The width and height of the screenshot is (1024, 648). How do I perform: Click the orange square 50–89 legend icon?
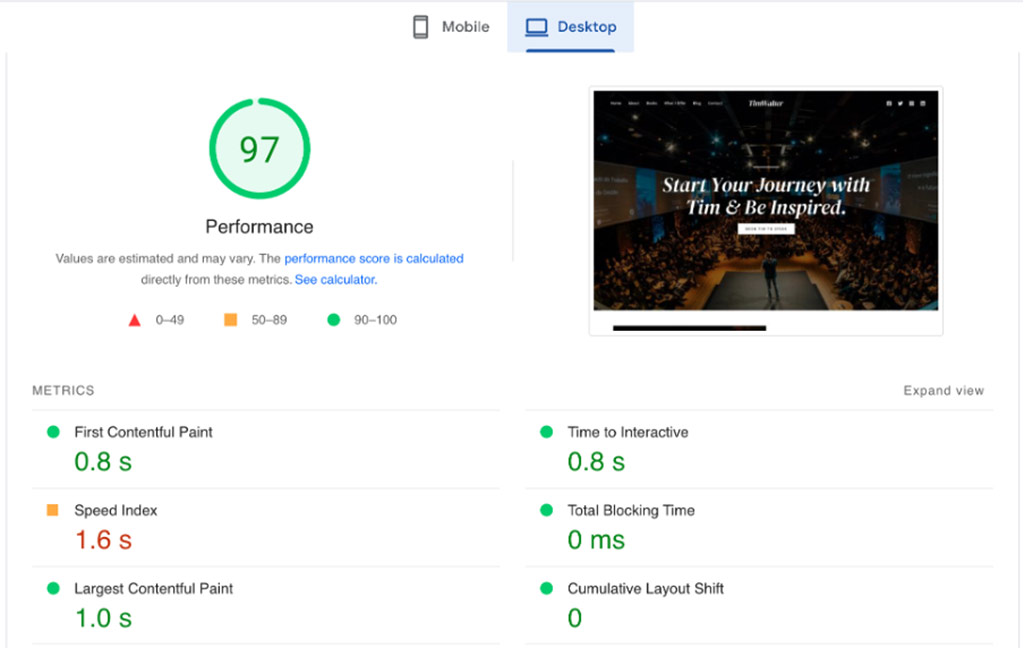[x=230, y=320]
